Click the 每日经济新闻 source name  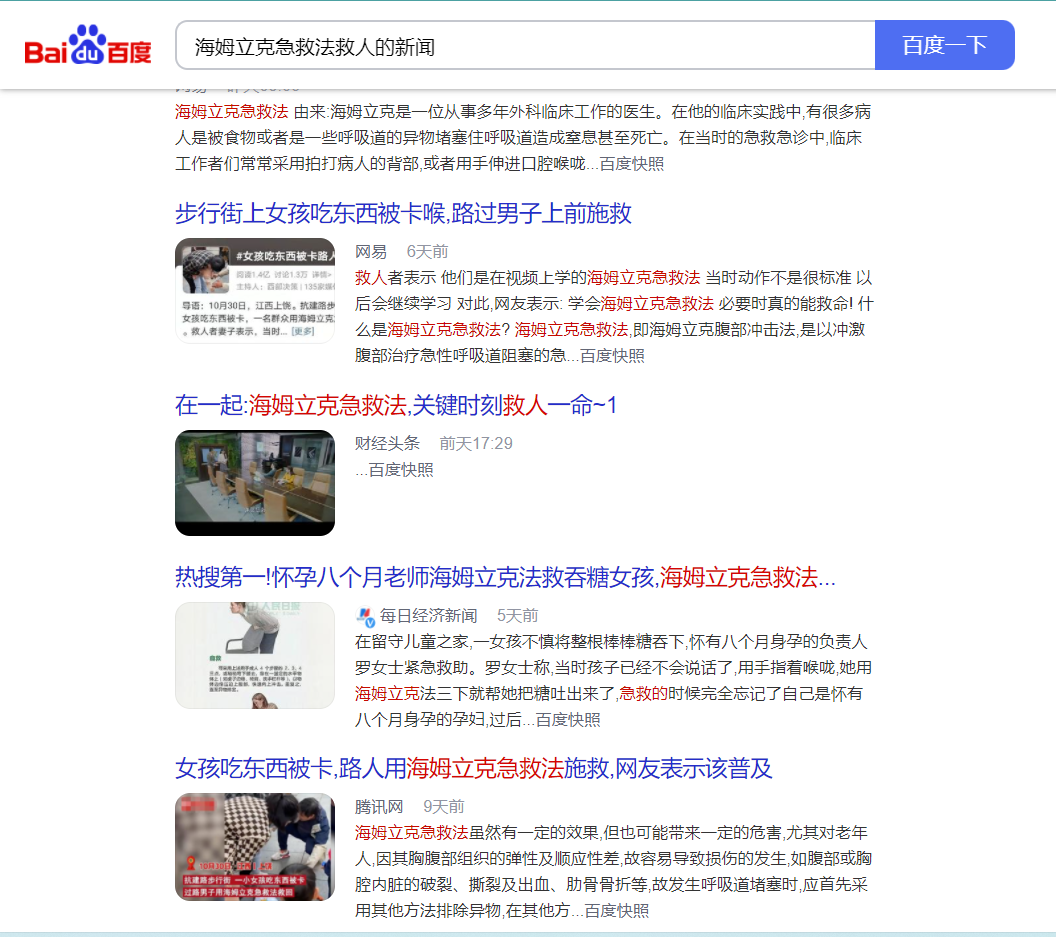tap(428, 616)
